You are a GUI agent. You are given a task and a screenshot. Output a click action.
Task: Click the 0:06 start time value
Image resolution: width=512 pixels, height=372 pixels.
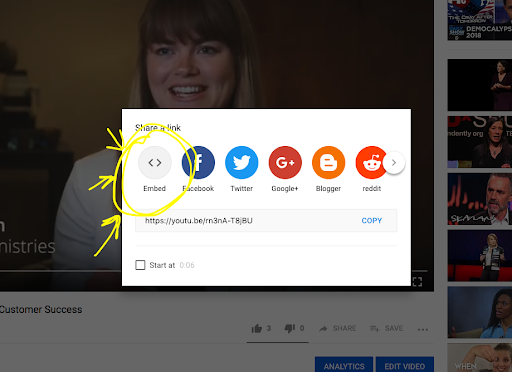[187, 265]
